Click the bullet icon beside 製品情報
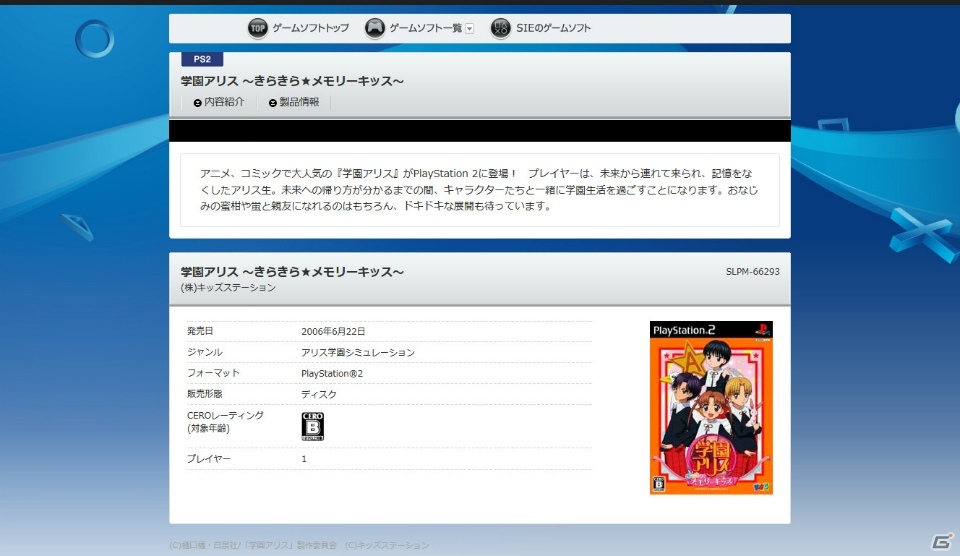 coord(272,103)
